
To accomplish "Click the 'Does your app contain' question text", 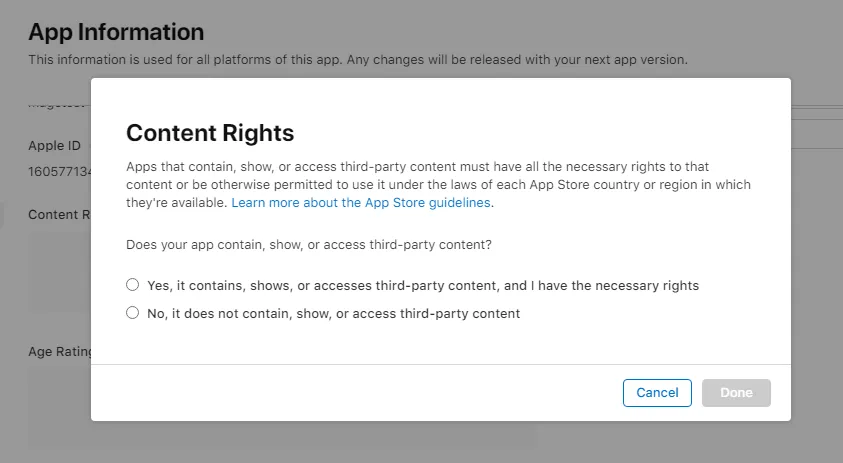I will pyautogui.click(x=309, y=245).
